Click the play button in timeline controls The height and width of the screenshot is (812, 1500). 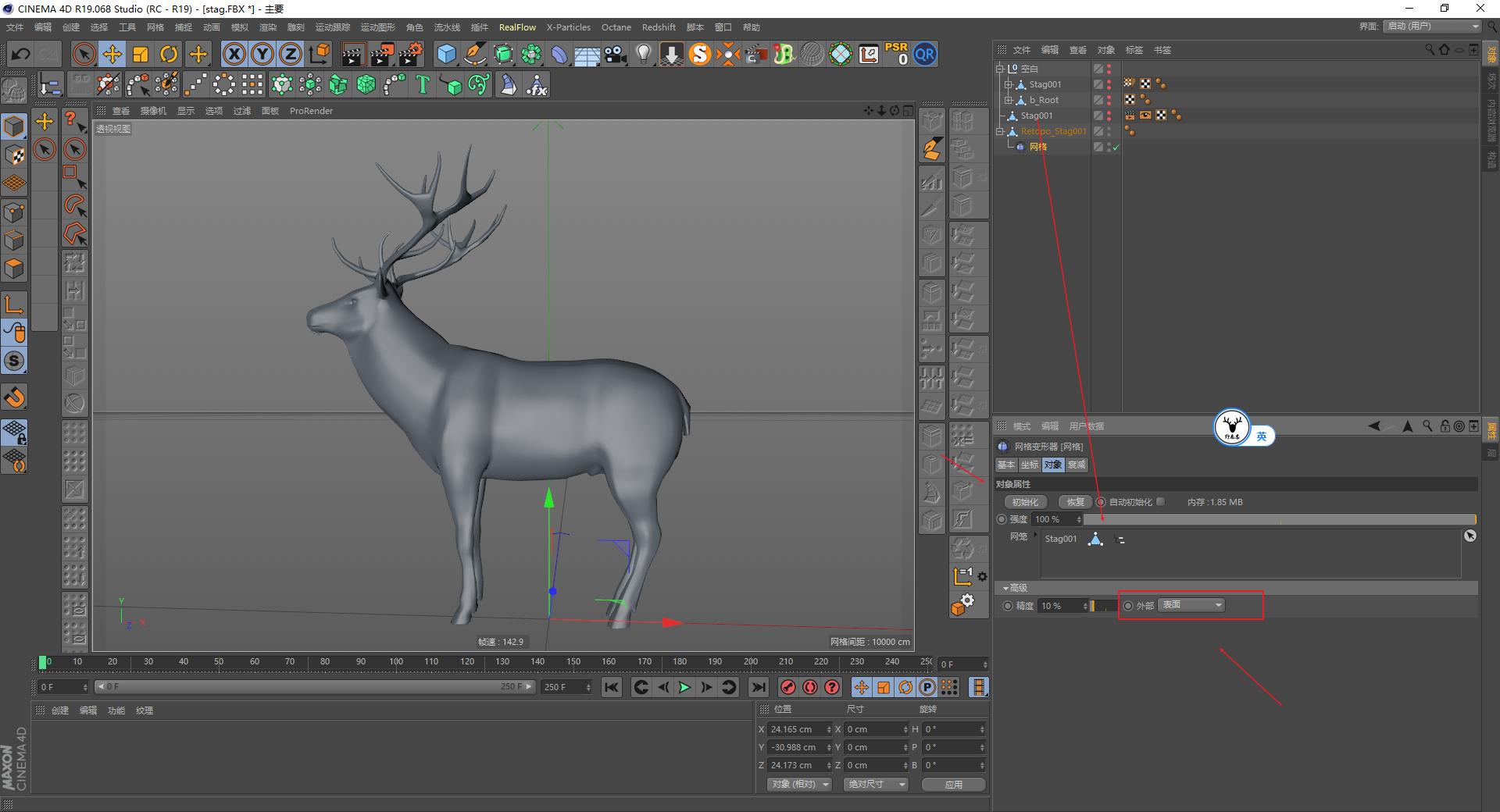pyautogui.click(x=685, y=687)
